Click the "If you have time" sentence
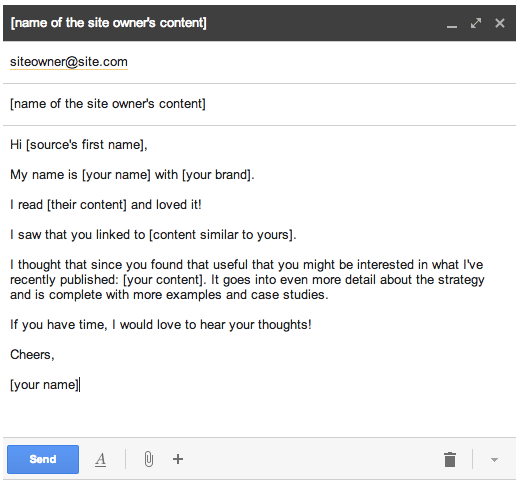Viewport: 520px width, 485px height. [x=161, y=325]
